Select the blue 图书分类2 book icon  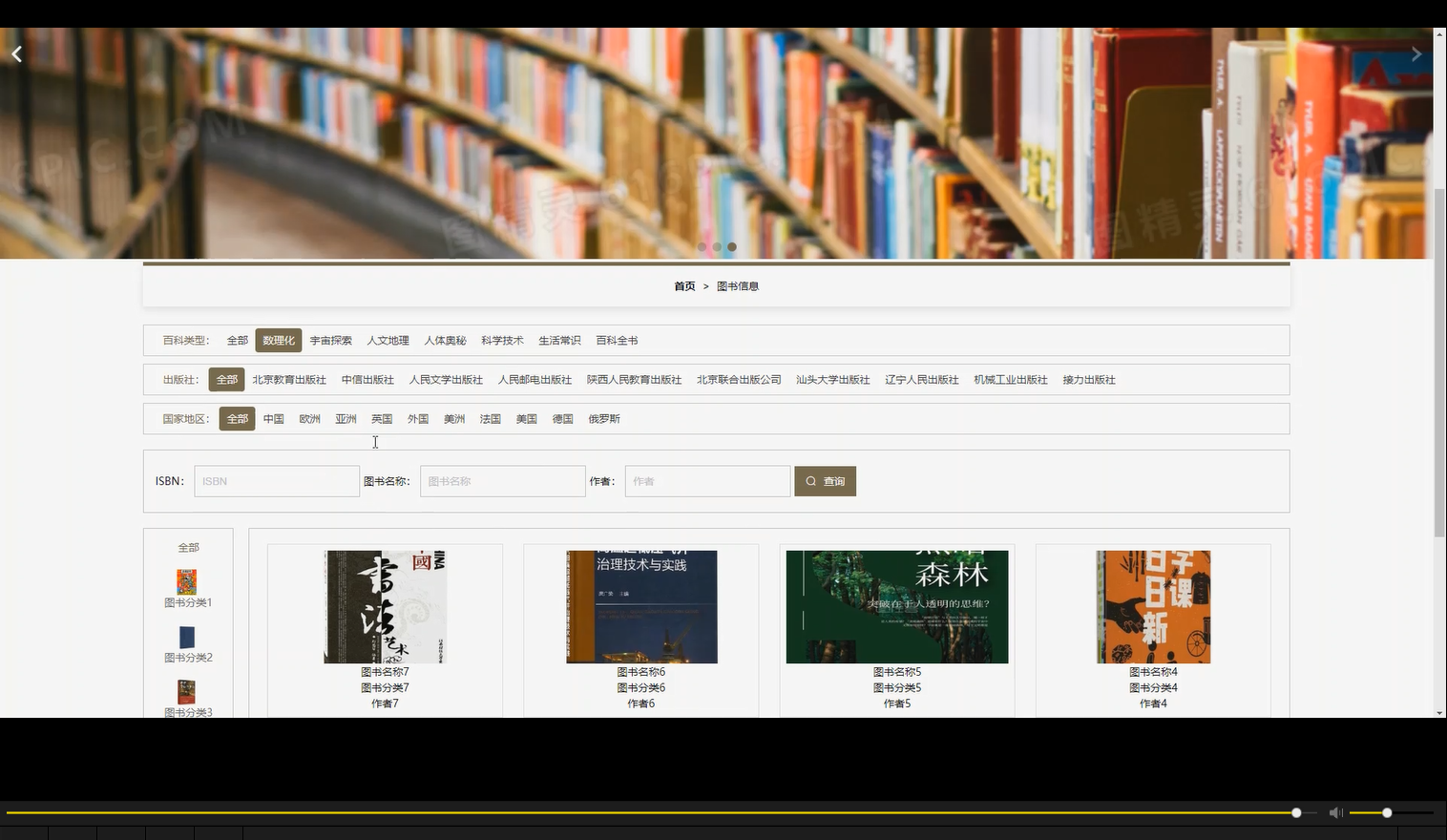click(x=186, y=637)
